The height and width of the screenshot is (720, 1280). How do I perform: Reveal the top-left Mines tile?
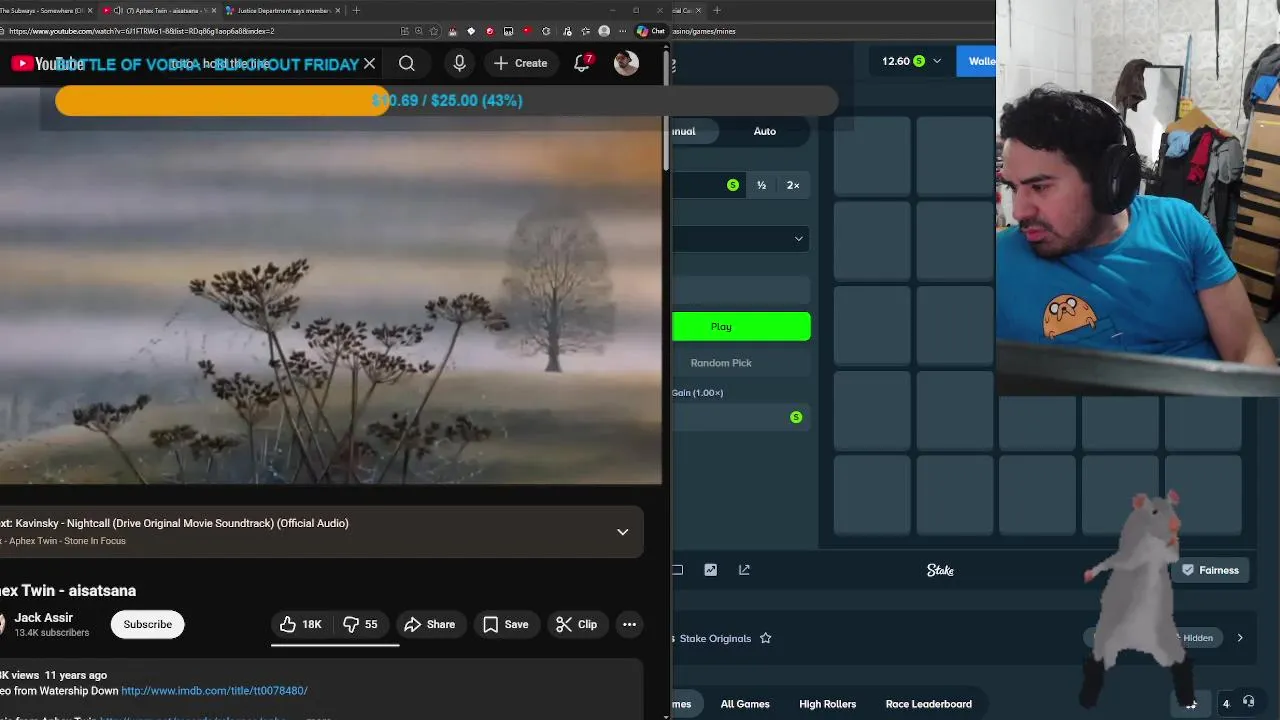pyautogui.click(x=872, y=156)
